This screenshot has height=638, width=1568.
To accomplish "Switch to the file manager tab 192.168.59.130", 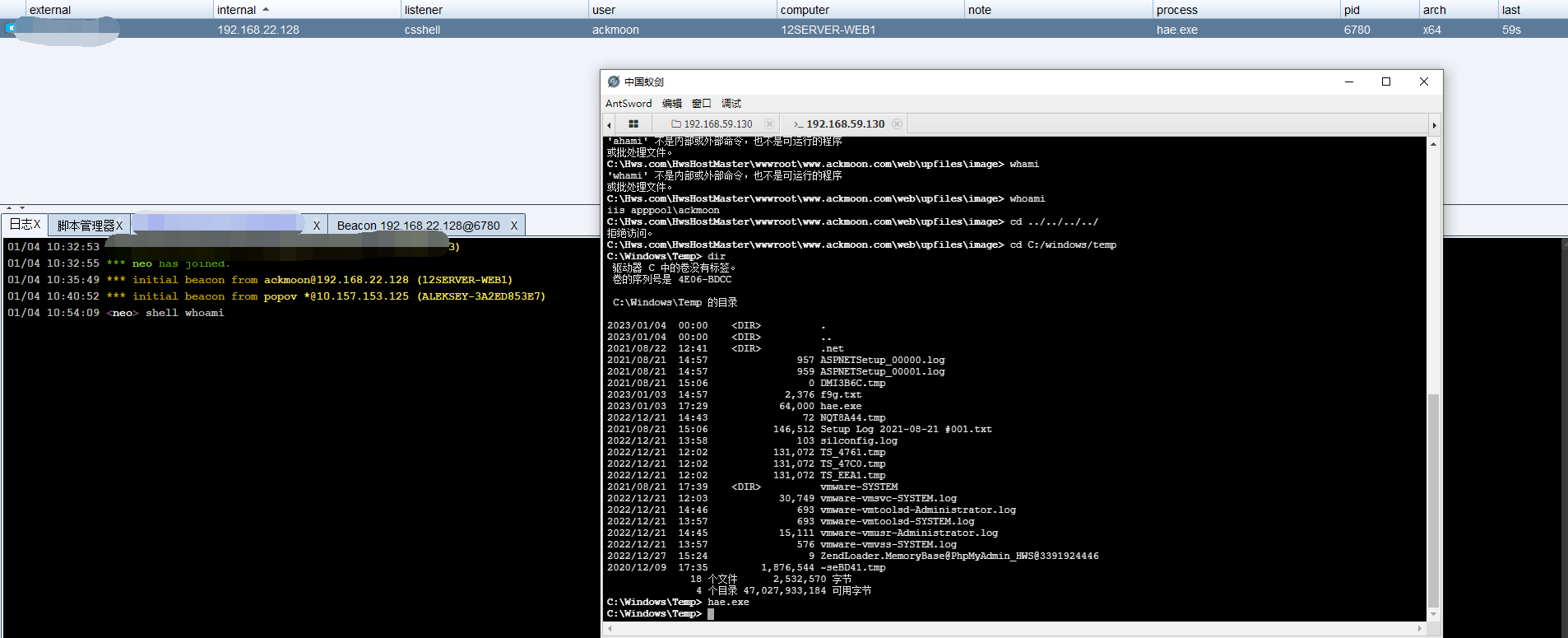I will pyautogui.click(x=712, y=124).
